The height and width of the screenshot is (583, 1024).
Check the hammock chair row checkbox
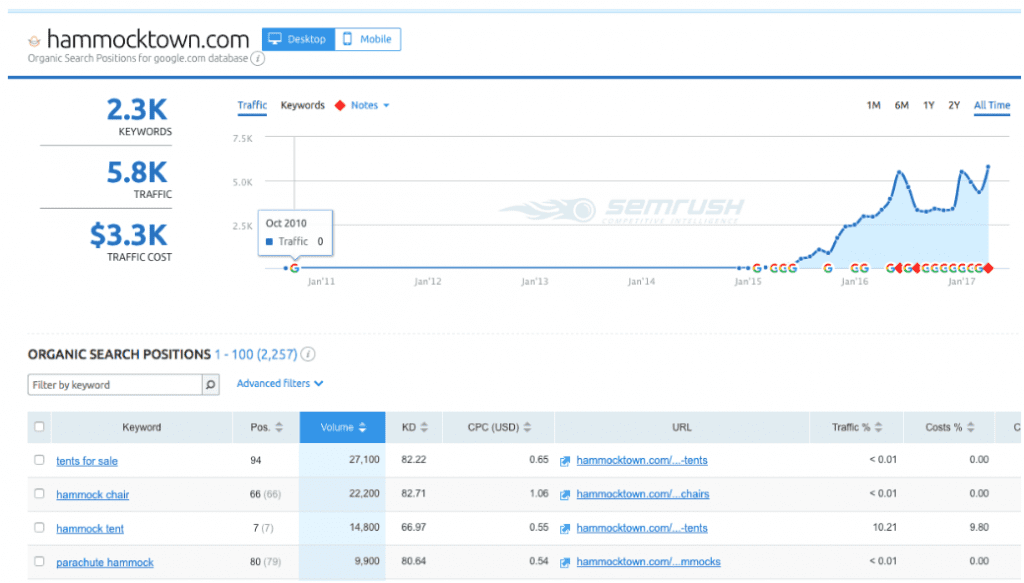[x=38, y=494]
